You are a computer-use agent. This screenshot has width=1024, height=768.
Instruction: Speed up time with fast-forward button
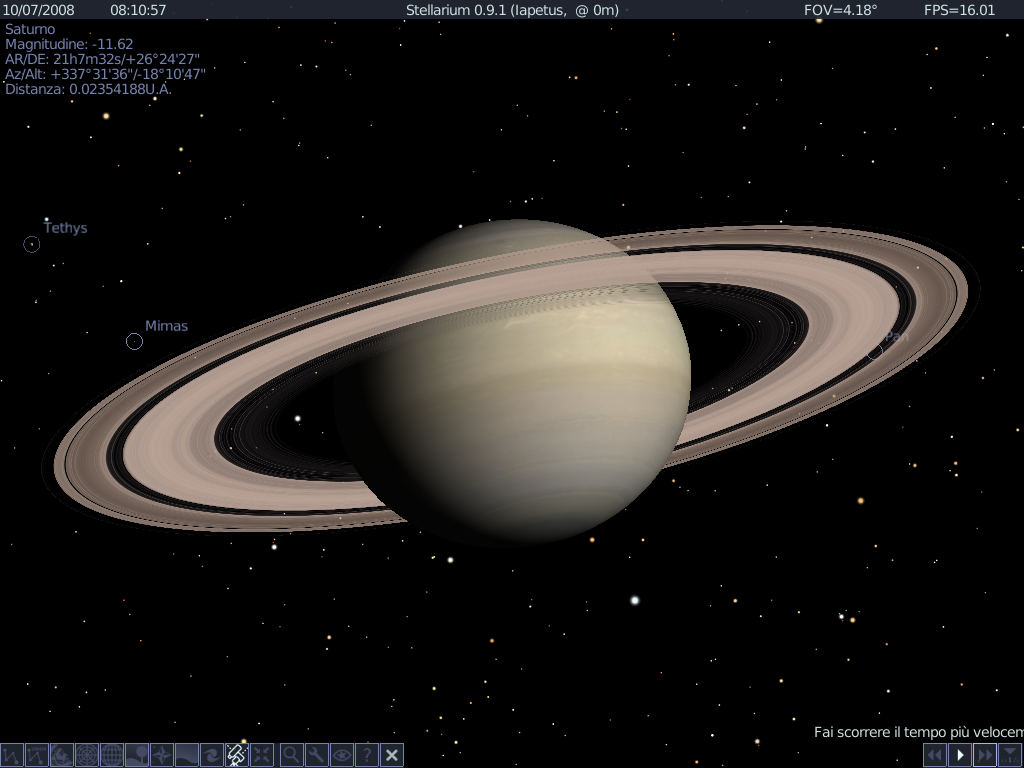[x=985, y=755]
